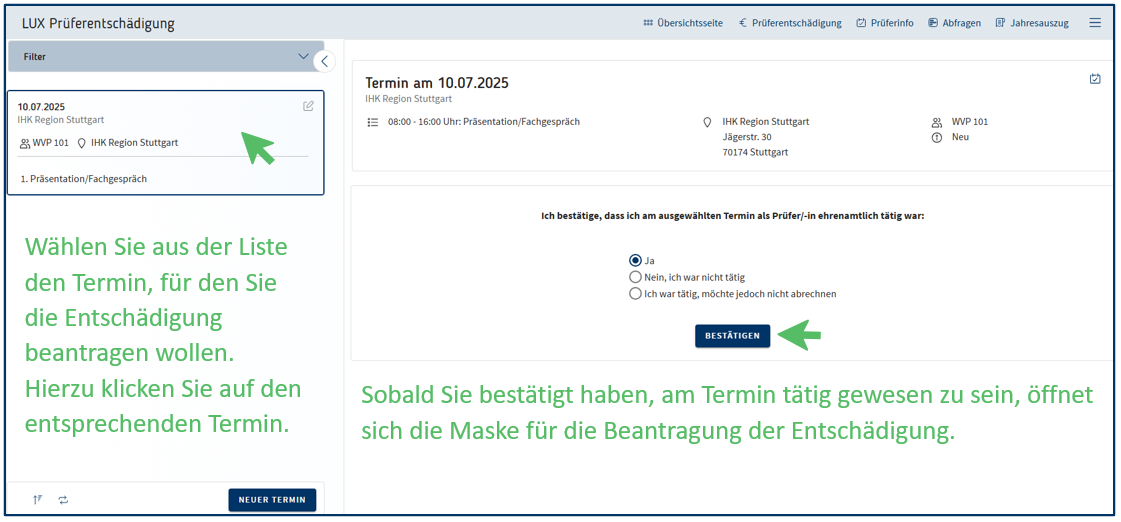Collapse the sidebar with the chevron arrow
This screenshot has width=1121, height=522.
(x=325, y=61)
